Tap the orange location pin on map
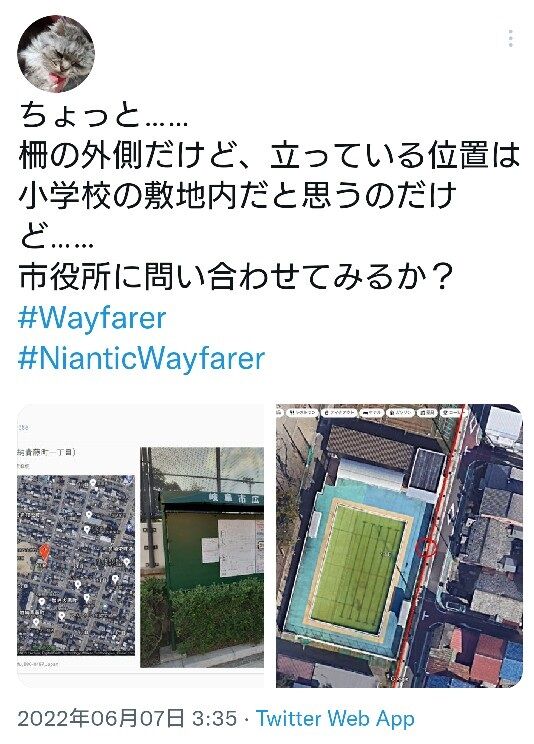Image resolution: width=534 pixels, height=744 pixels. [x=44, y=552]
